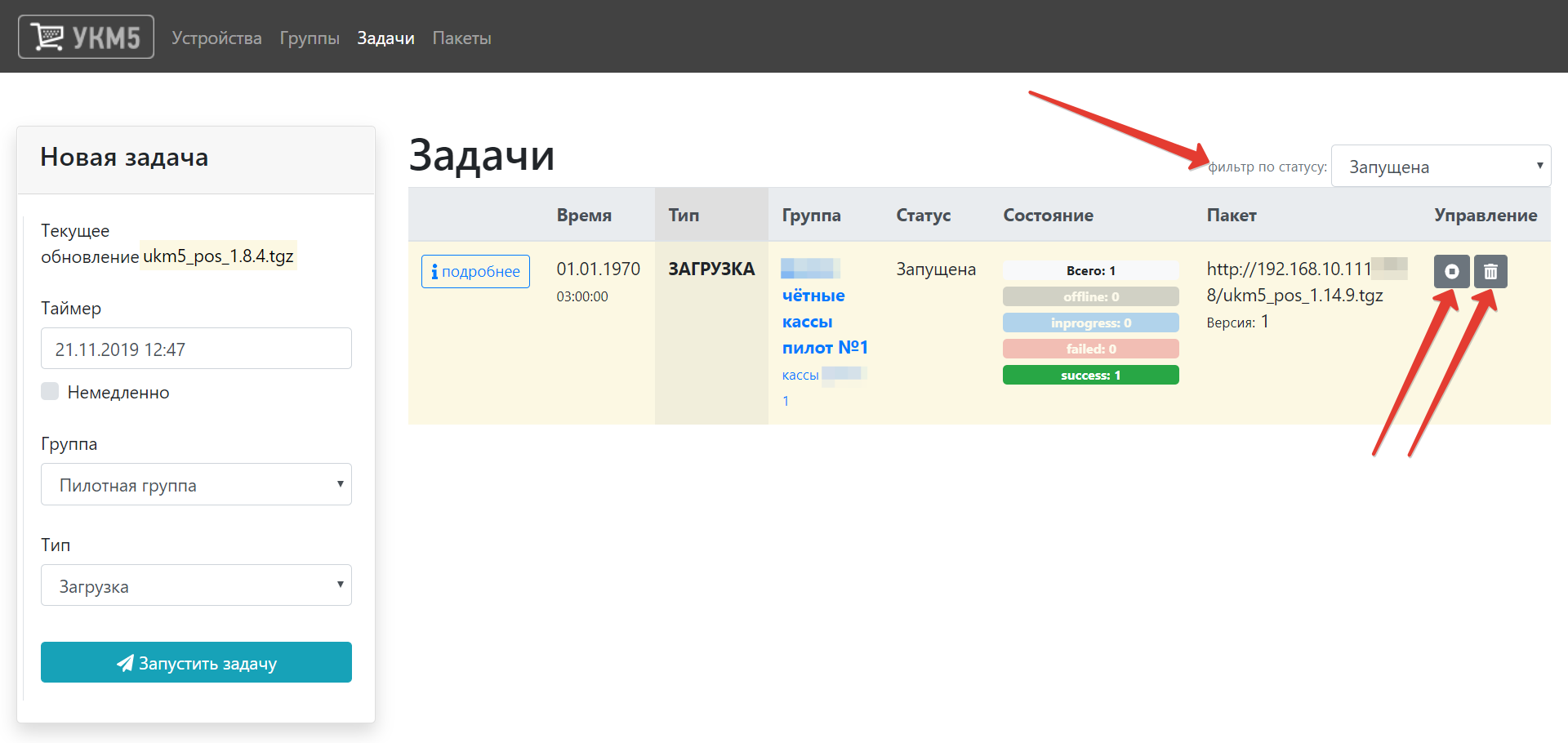Open the status filter dropdown Запущена
Screen dimensions: 1568x743
[x=1441, y=167]
